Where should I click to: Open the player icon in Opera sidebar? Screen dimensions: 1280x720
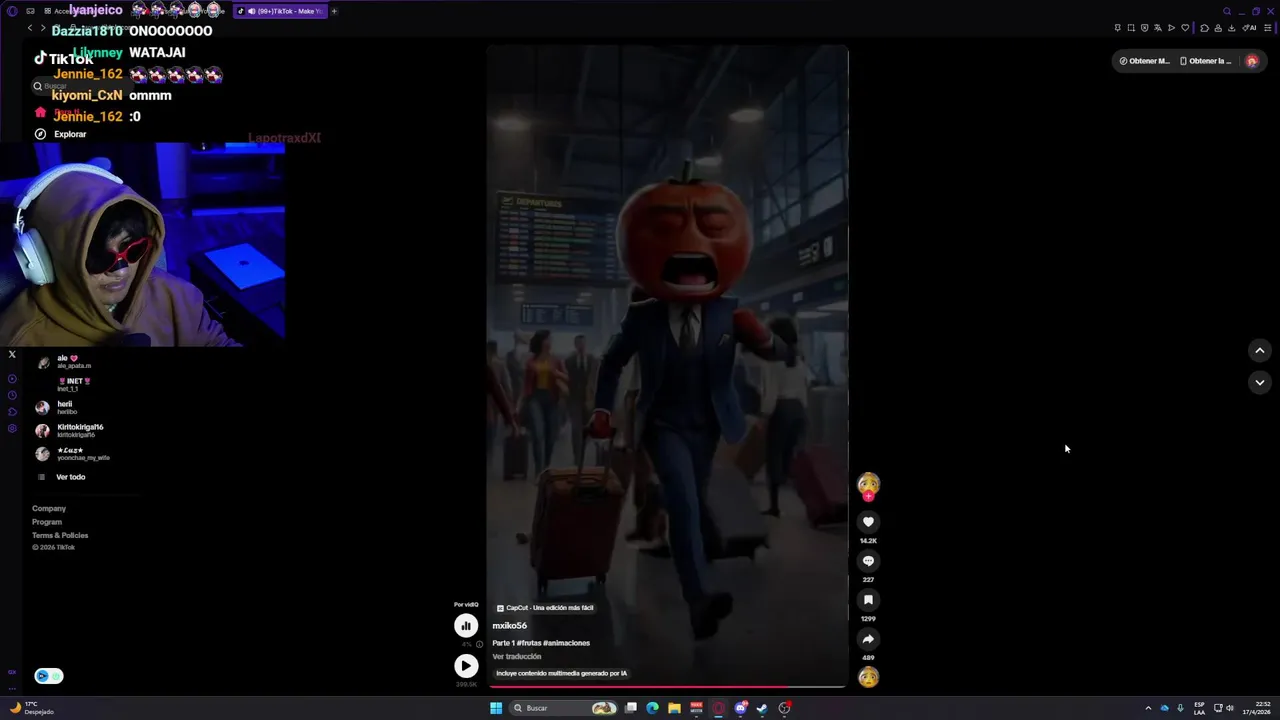pos(12,379)
